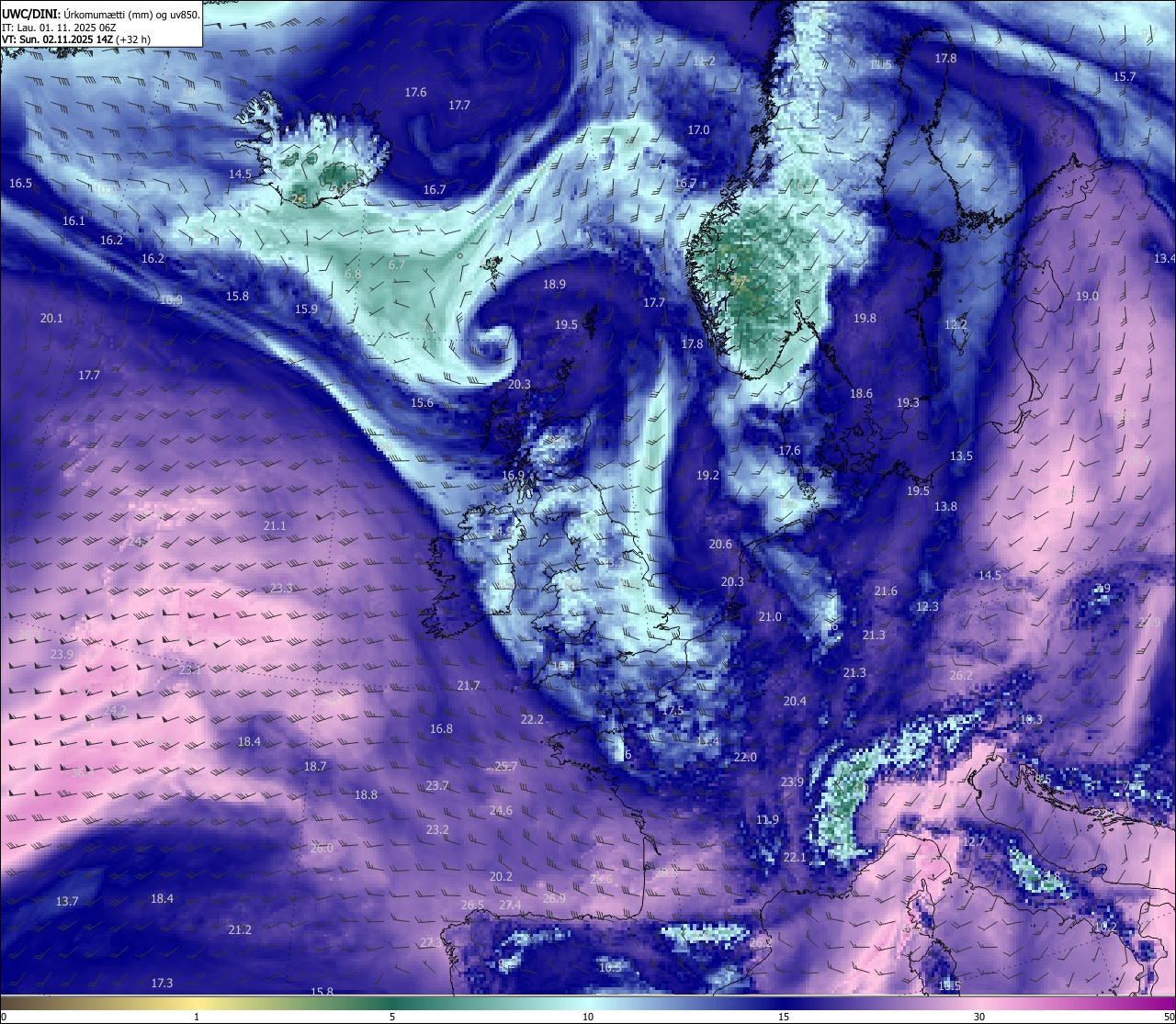Pick the 16.1 value on the map
1176x1024 pixels.
click(73, 221)
